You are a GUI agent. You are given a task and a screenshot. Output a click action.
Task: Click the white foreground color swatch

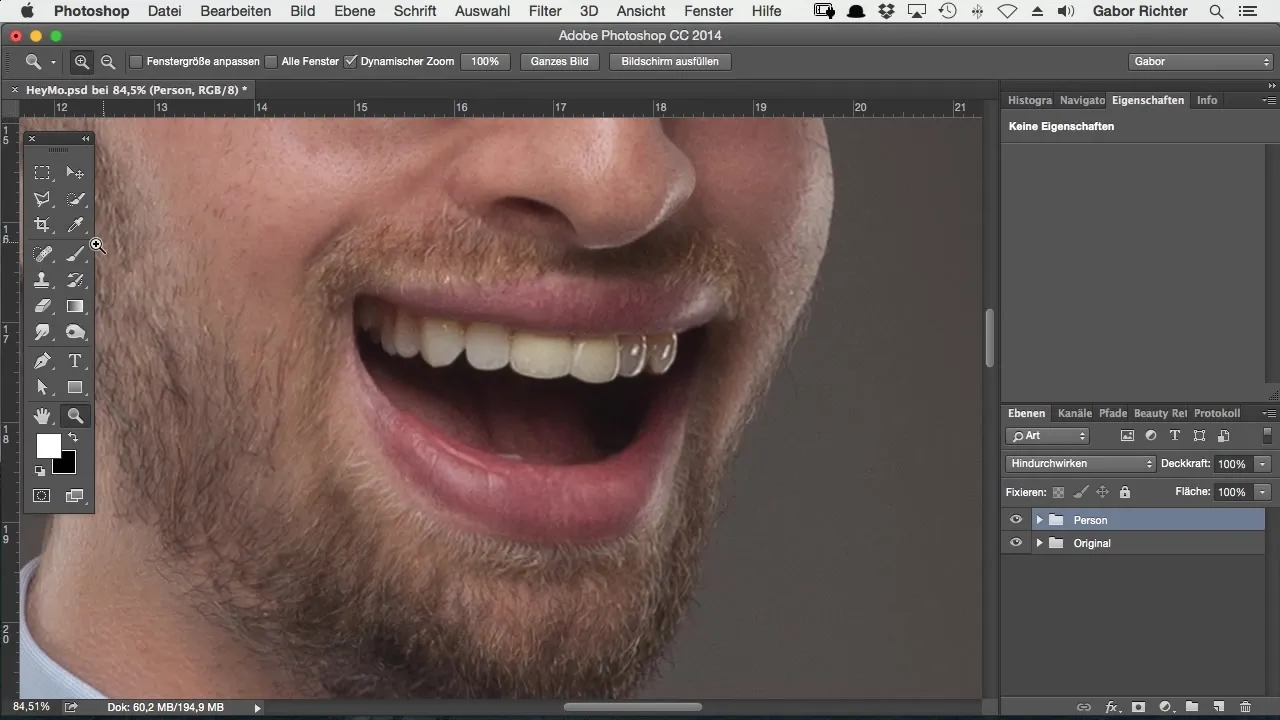pyautogui.click(x=47, y=445)
